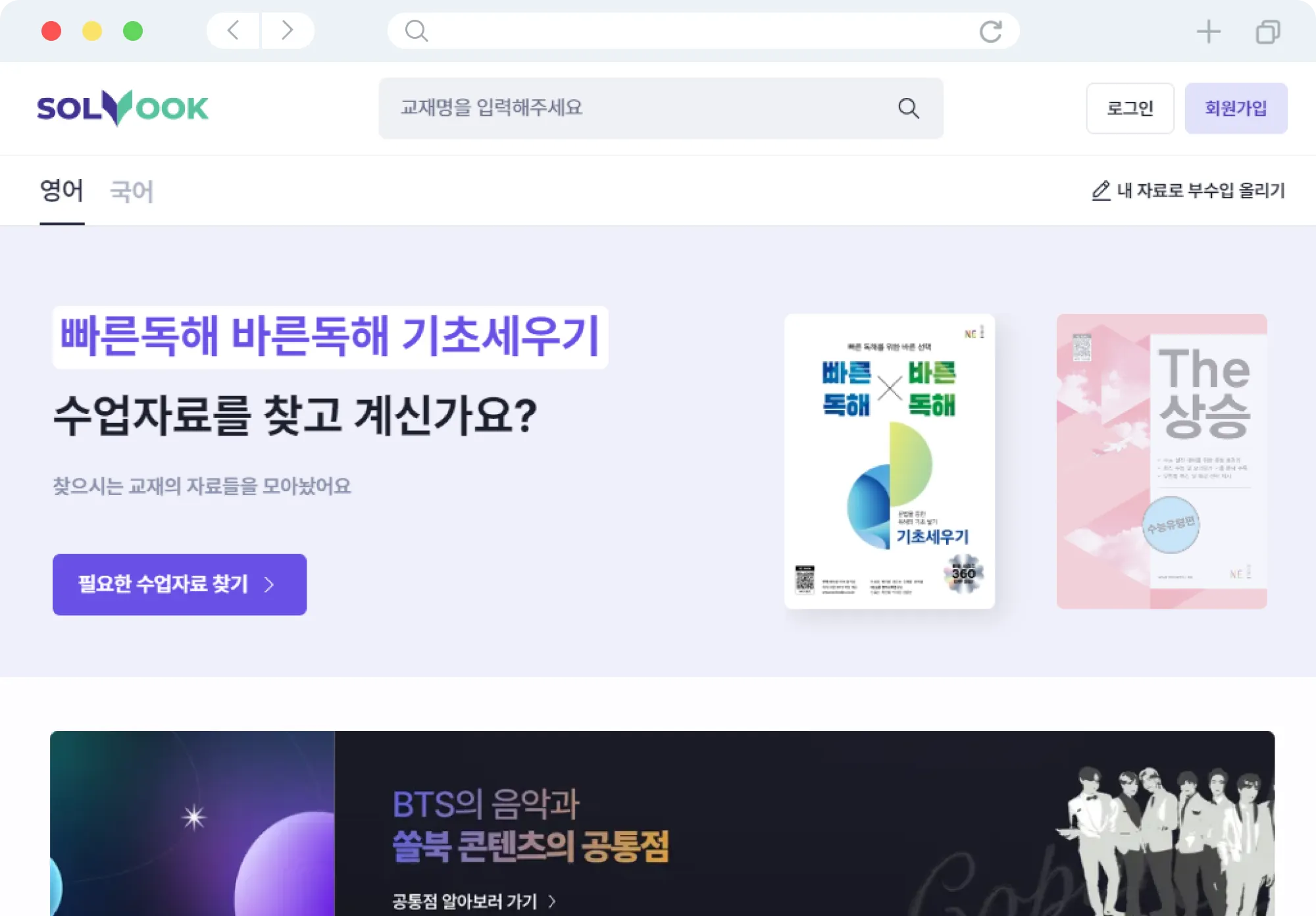Focus the 교재명을 입력해주세요 search field
Screen dimensions: 1316x916
click(x=661, y=108)
